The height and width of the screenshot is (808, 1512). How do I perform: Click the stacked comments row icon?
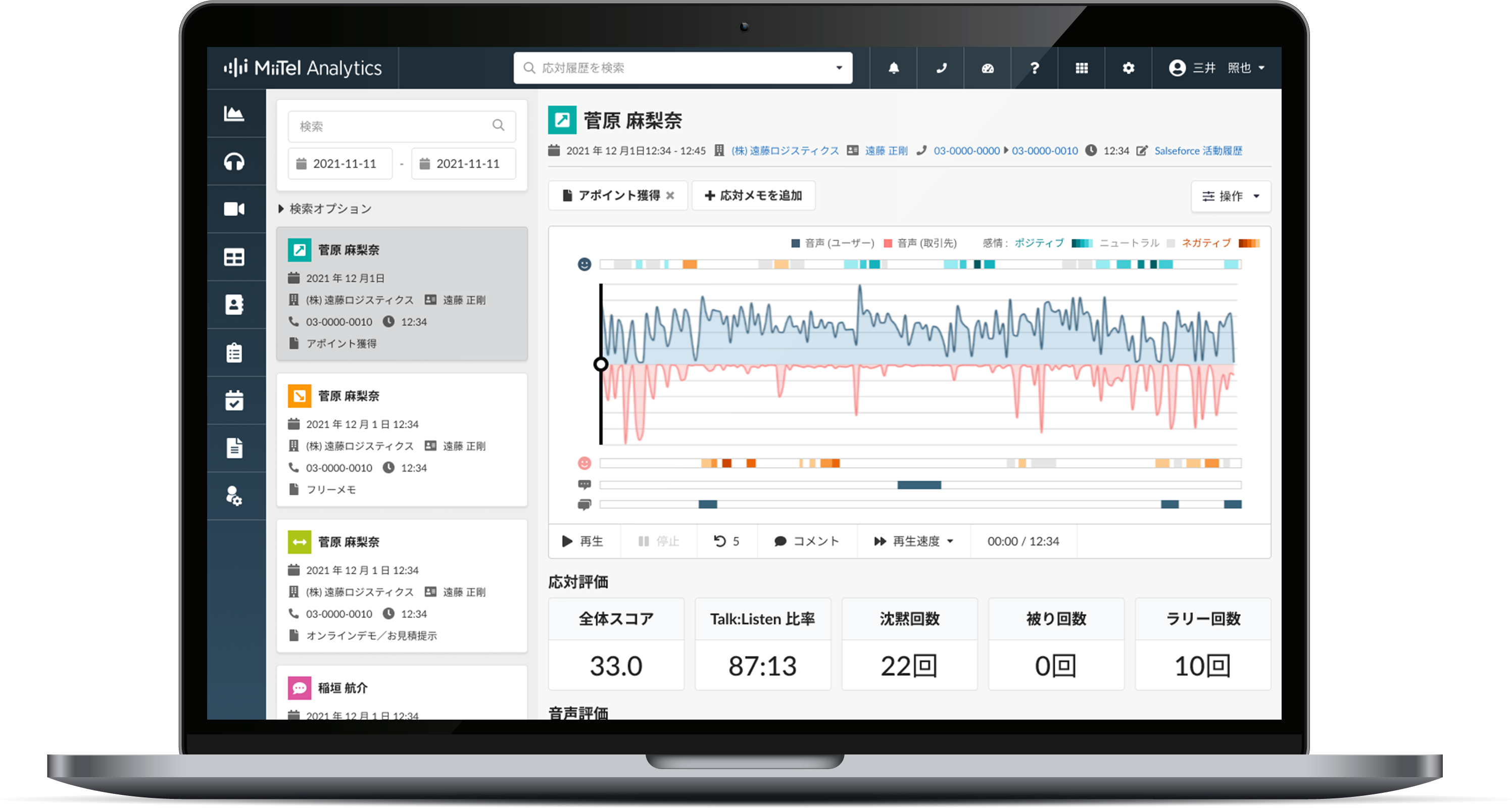click(584, 504)
